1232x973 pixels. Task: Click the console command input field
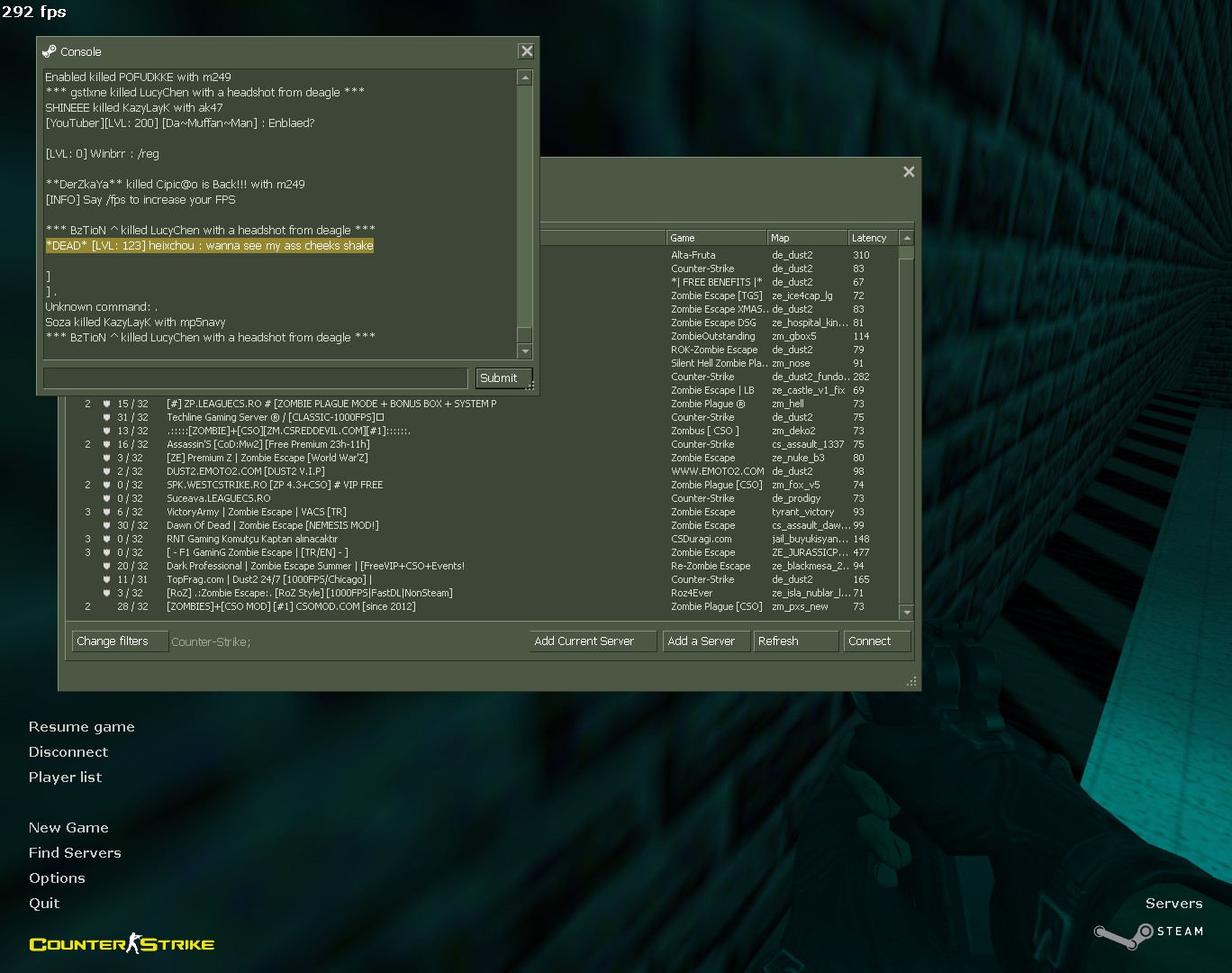point(255,377)
